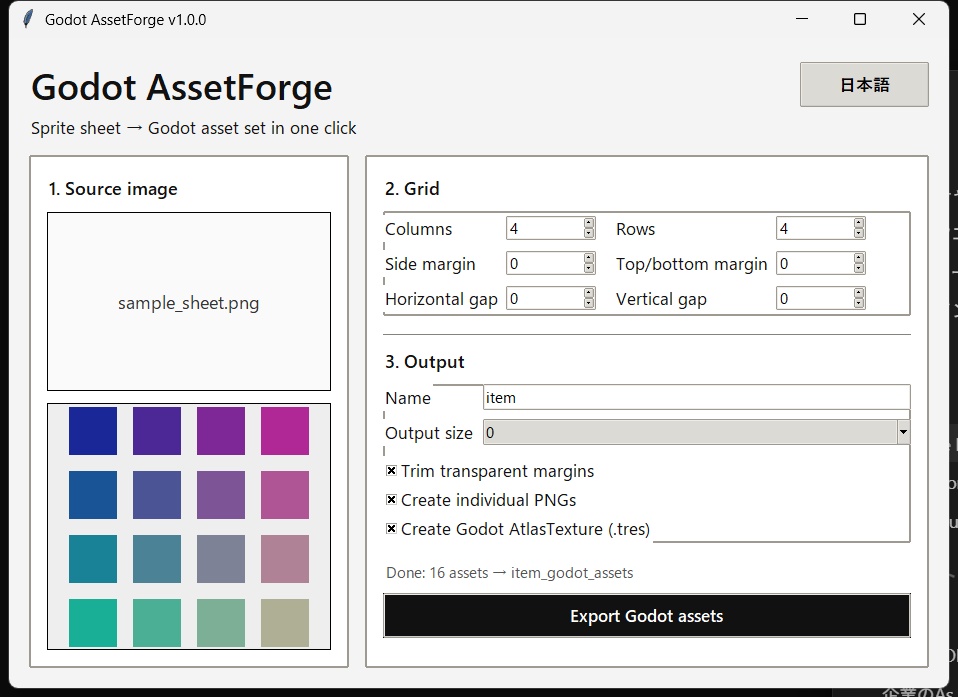Increase Rows with the up arrow
This screenshot has height=697, width=958.
pyautogui.click(x=859, y=223)
